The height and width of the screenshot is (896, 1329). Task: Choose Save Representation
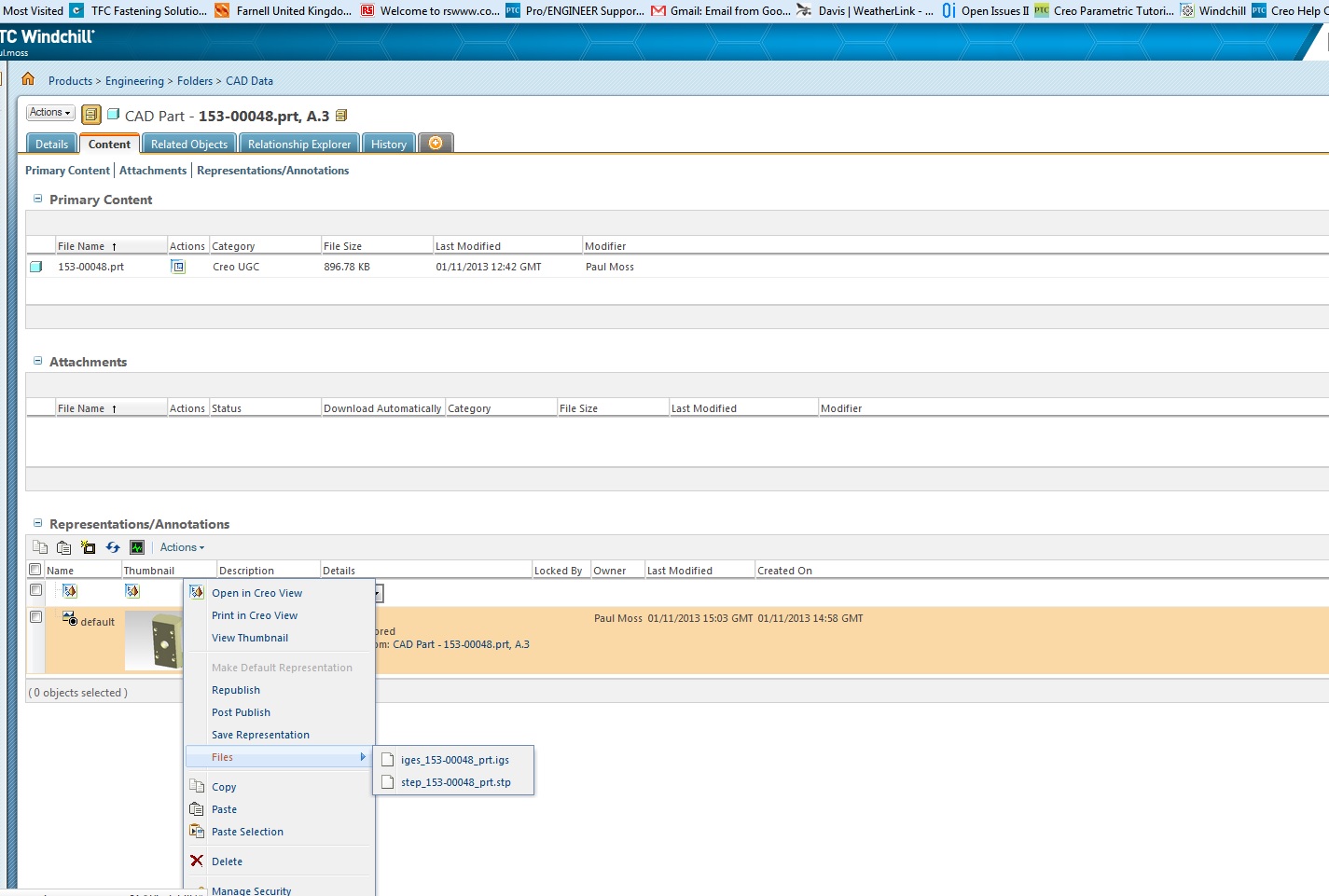pyautogui.click(x=260, y=735)
